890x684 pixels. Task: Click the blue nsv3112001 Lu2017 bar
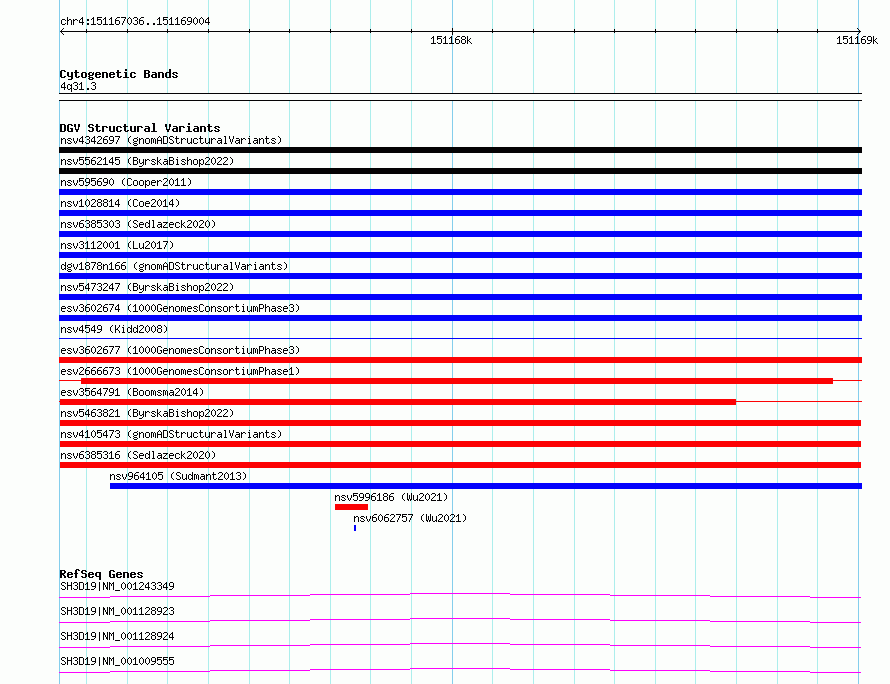pos(460,255)
